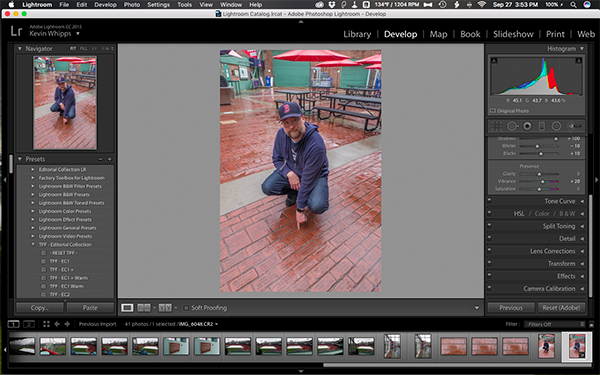Activate the Red Eye Correction tool
The image size is (600, 375).
coord(527,126)
